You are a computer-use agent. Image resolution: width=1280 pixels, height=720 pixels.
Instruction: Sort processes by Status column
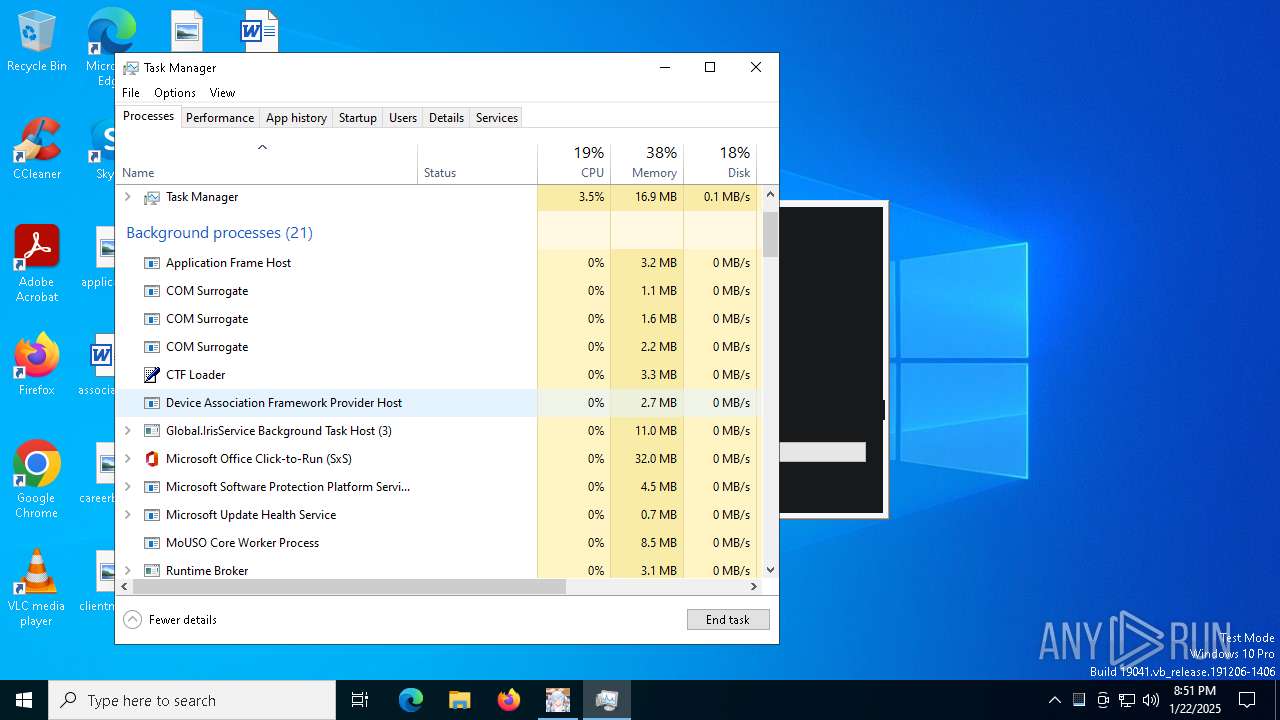coord(477,164)
